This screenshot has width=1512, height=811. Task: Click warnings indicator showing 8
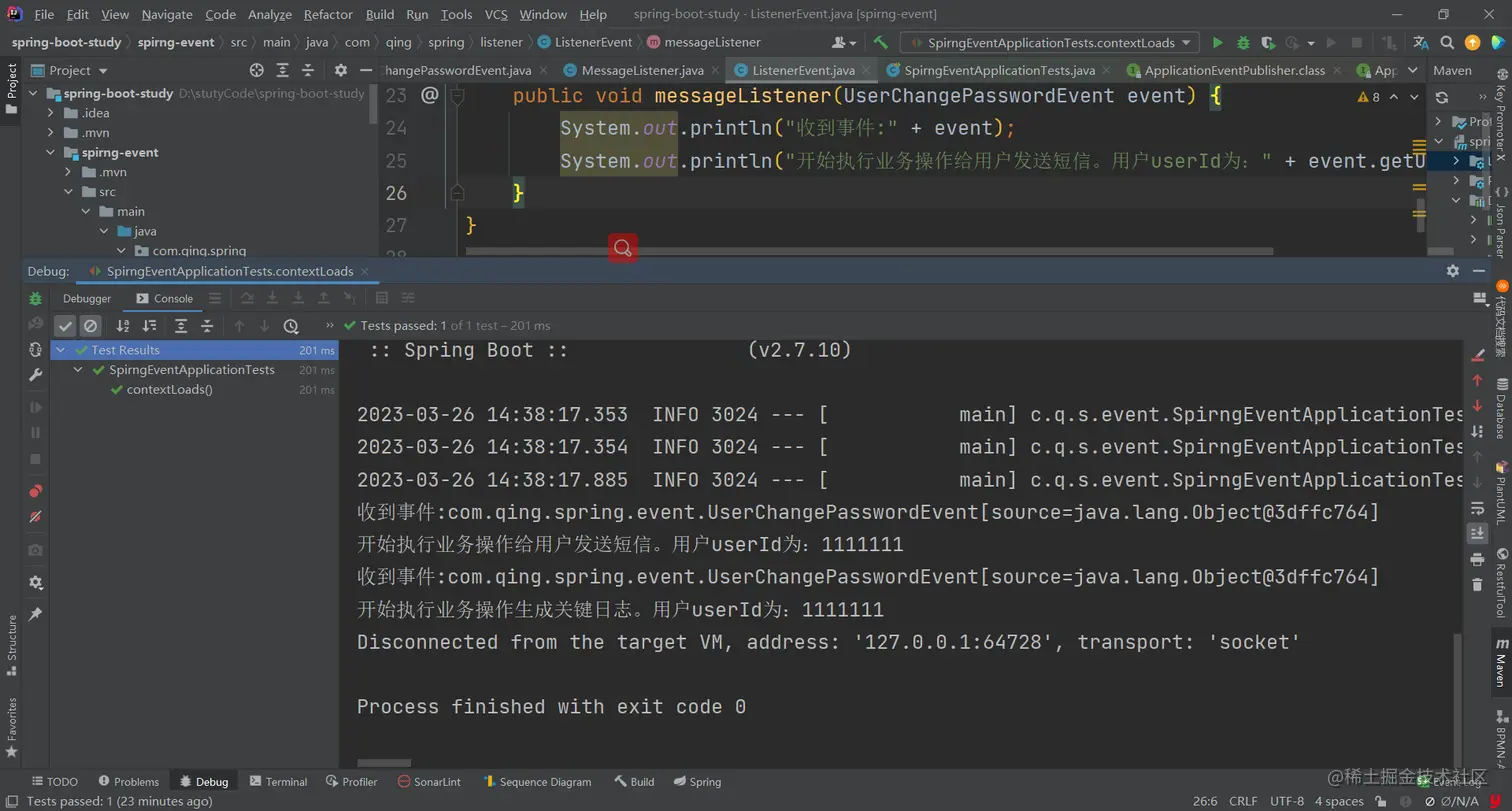click(x=1368, y=97)
